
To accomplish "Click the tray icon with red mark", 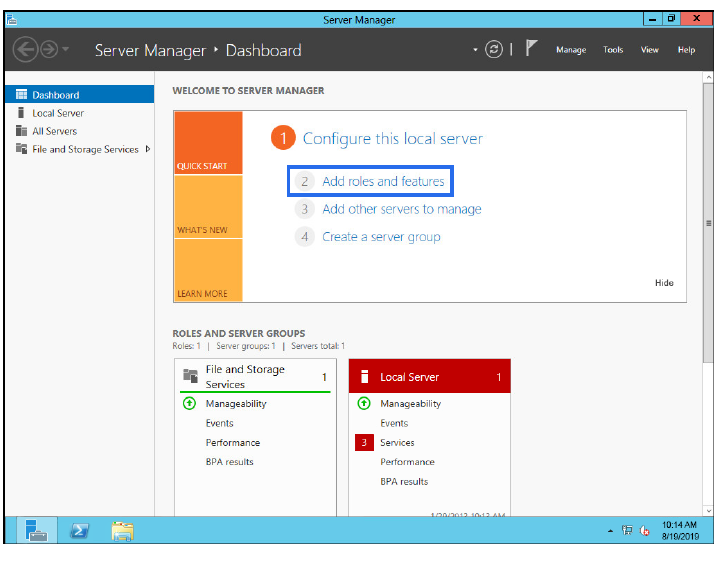I will (645, 530).
